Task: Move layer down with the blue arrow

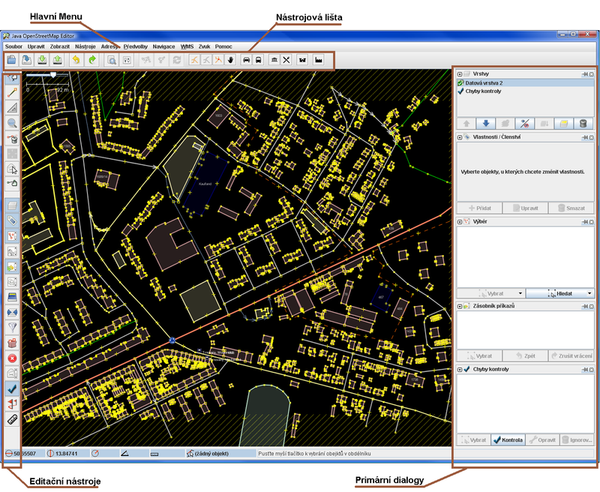Action: click(x=487, y=122)
